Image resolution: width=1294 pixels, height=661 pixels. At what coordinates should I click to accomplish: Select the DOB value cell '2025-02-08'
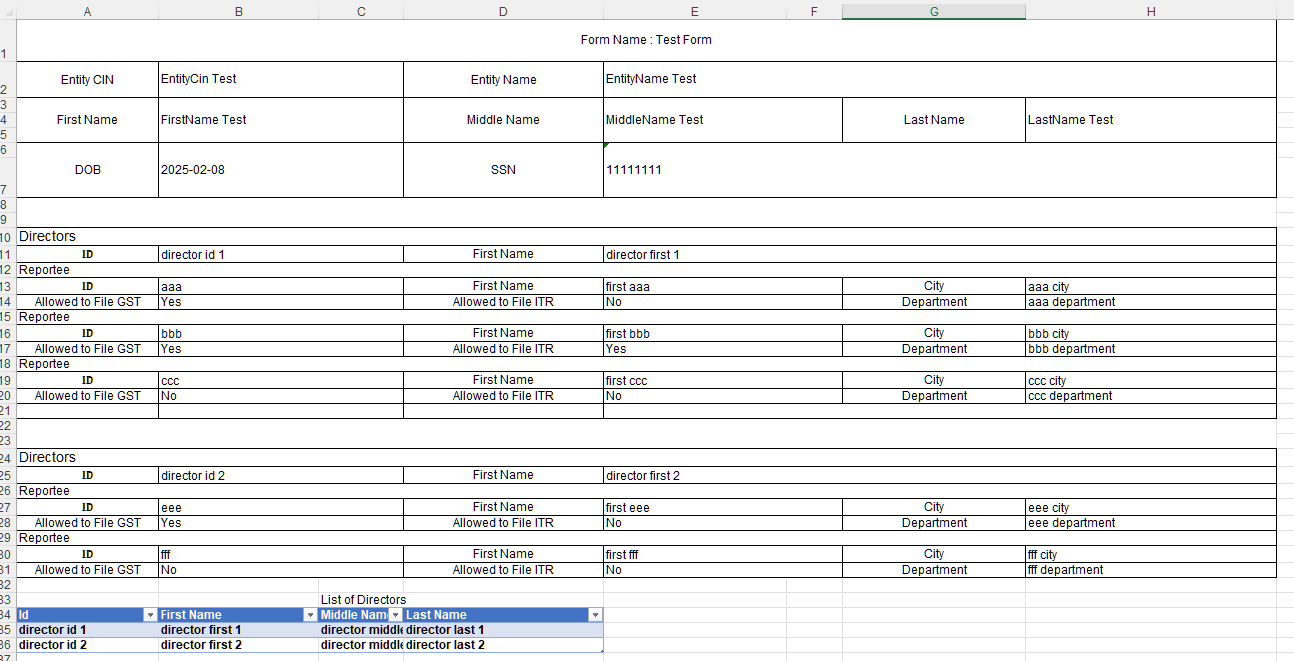click(x=280, y=170)
